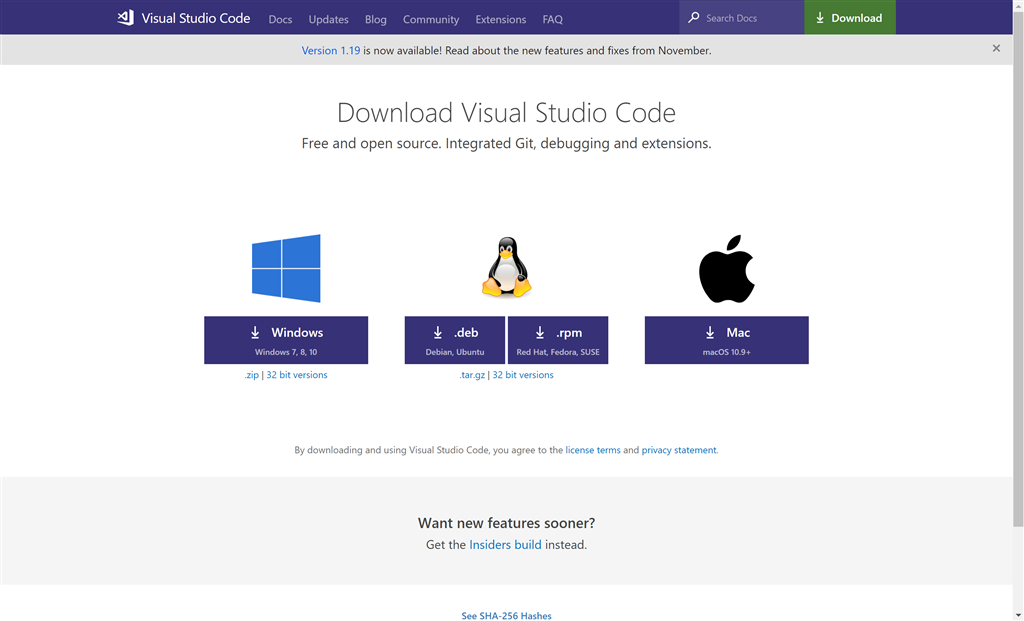
Task: Click the Visual Studio Code logo icon
Action: [x=125, y=18]
